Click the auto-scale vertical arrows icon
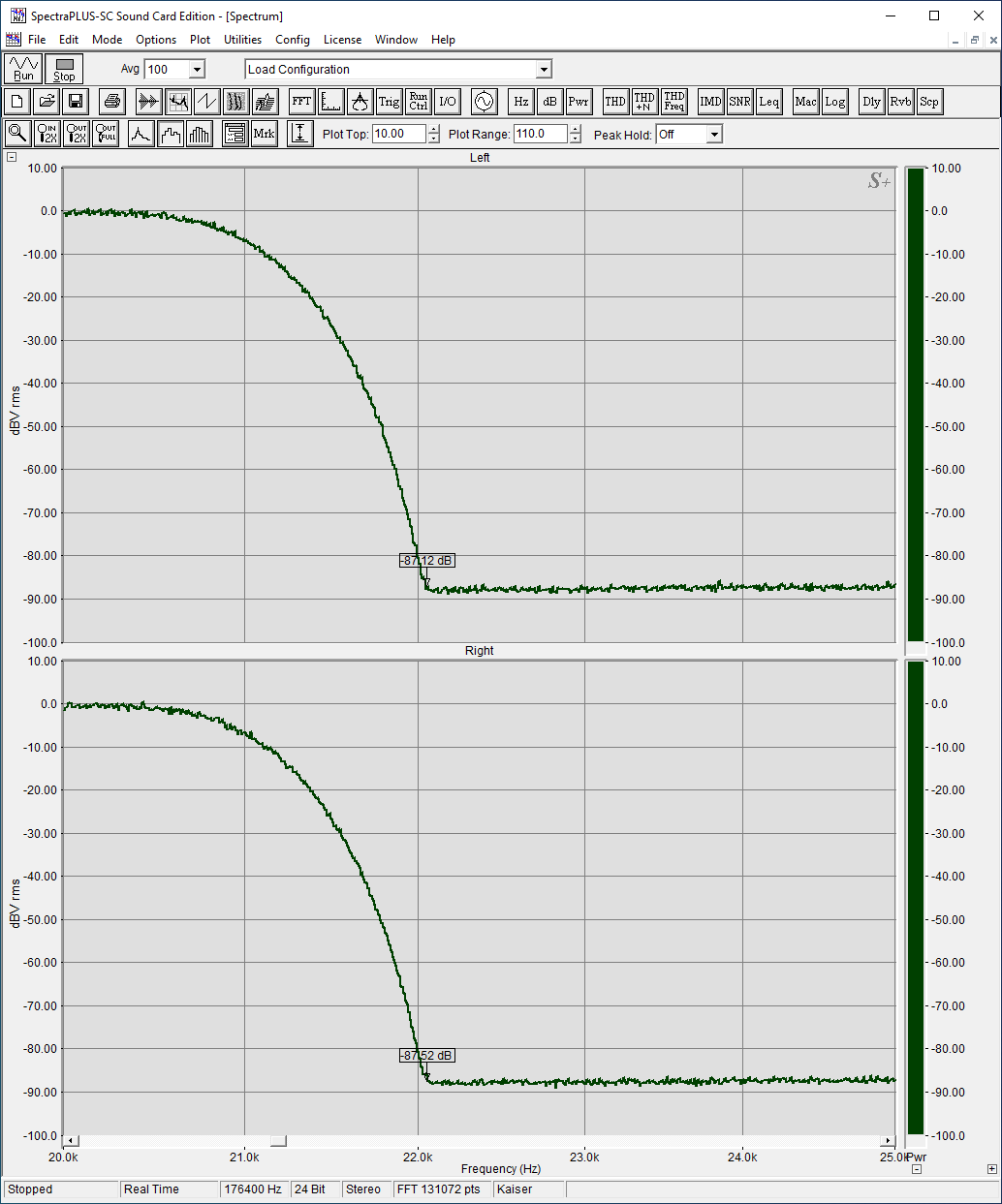This screenshot has width=1002, height=1204. pos(300,134)
